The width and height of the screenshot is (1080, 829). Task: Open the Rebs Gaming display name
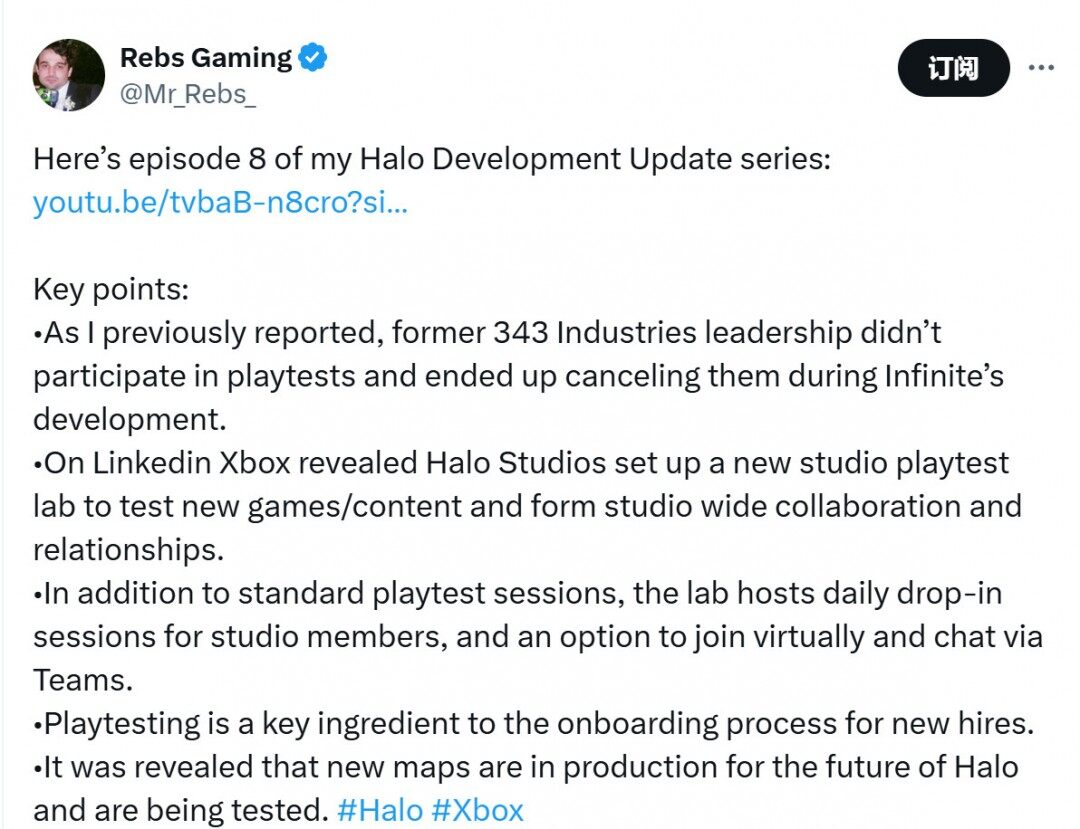pyautogui.click(x=206, y=57)
